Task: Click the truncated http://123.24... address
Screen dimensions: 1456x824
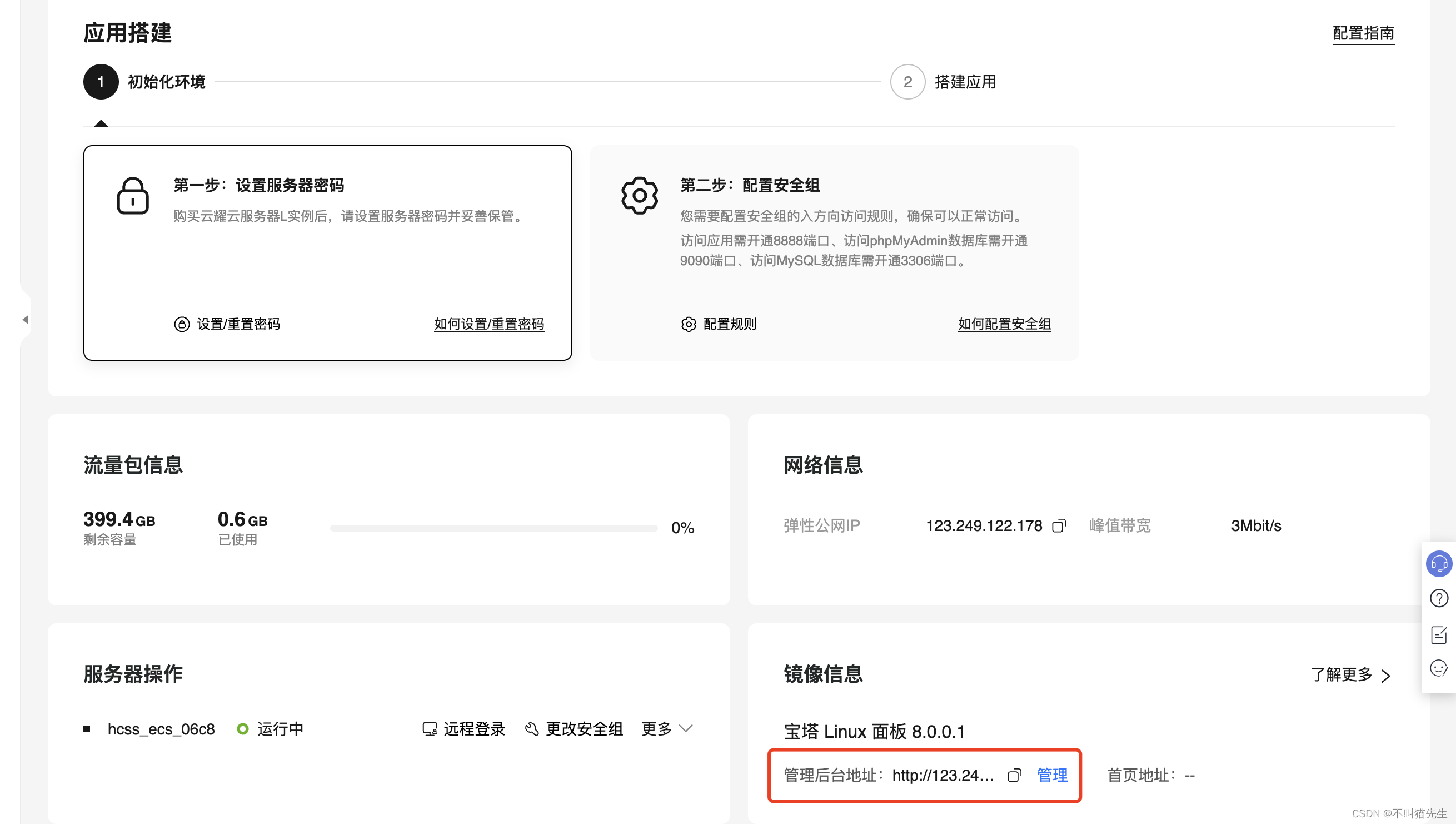Action: tap(943, 775)
